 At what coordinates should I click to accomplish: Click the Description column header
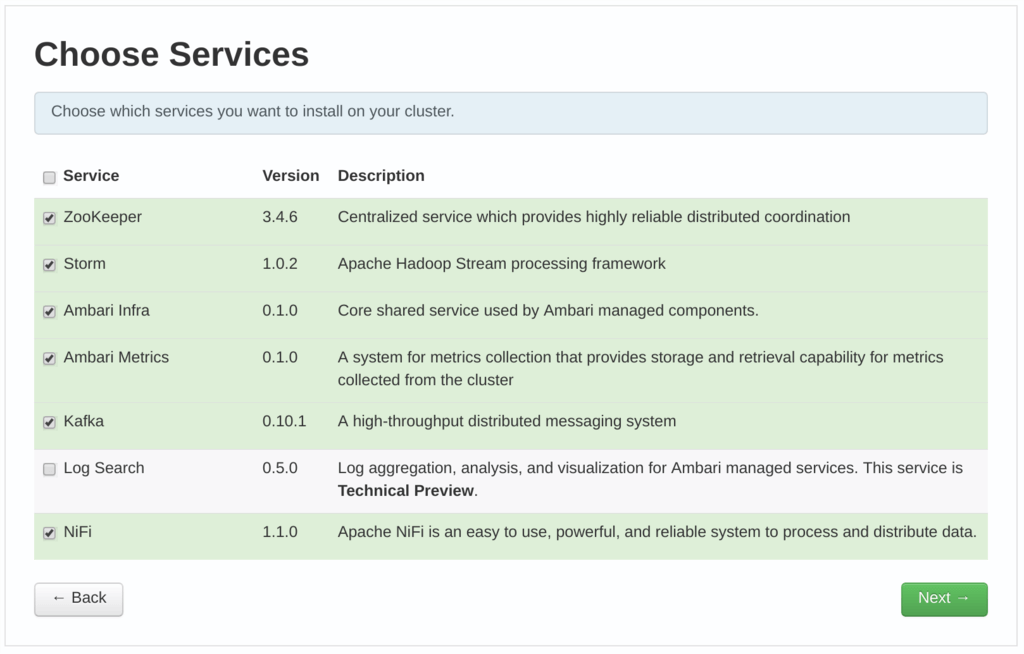[x=381, y=176]
